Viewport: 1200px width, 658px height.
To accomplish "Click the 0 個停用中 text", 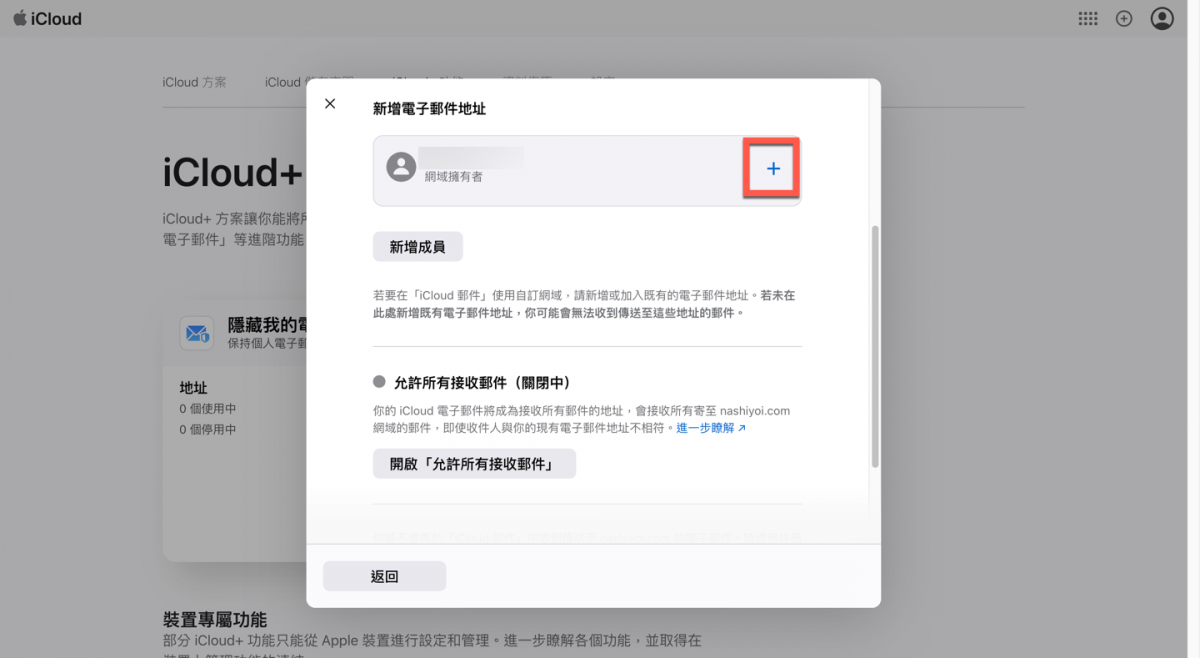I will [x=208, y=430].
